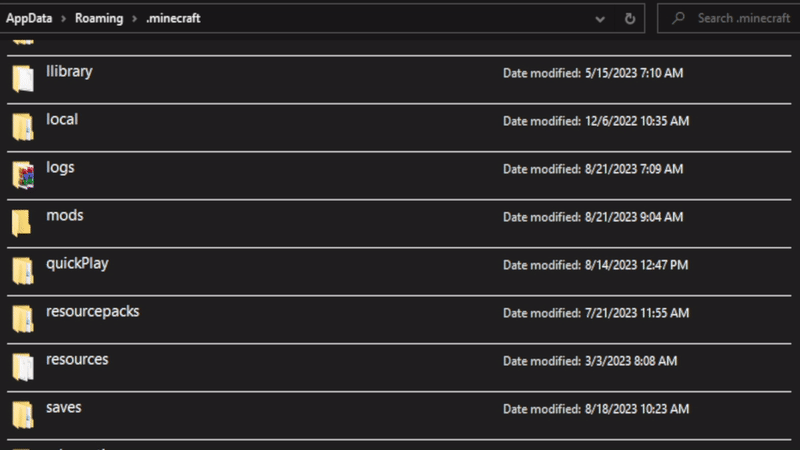800x450 pixels.
Task: Click the saves folder icon
Action: click(22, 415)
